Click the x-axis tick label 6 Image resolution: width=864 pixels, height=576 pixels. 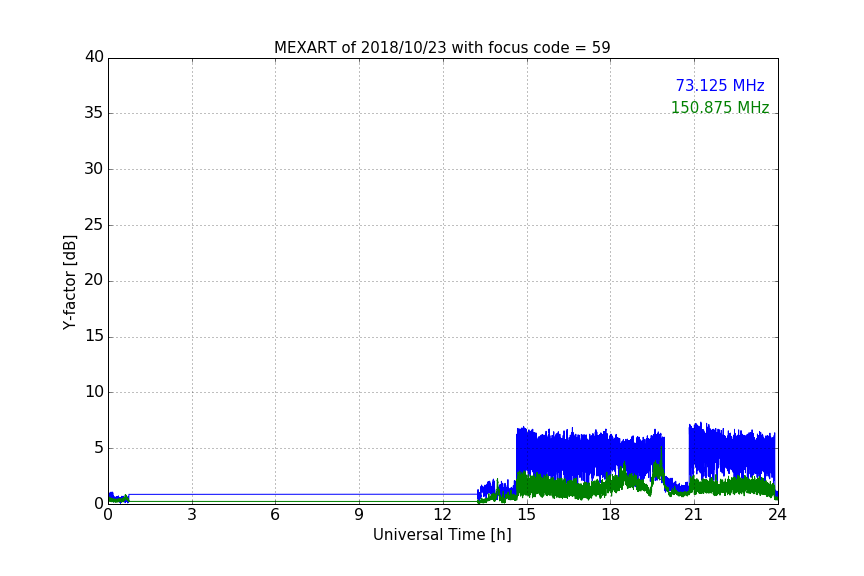[276, 515]
